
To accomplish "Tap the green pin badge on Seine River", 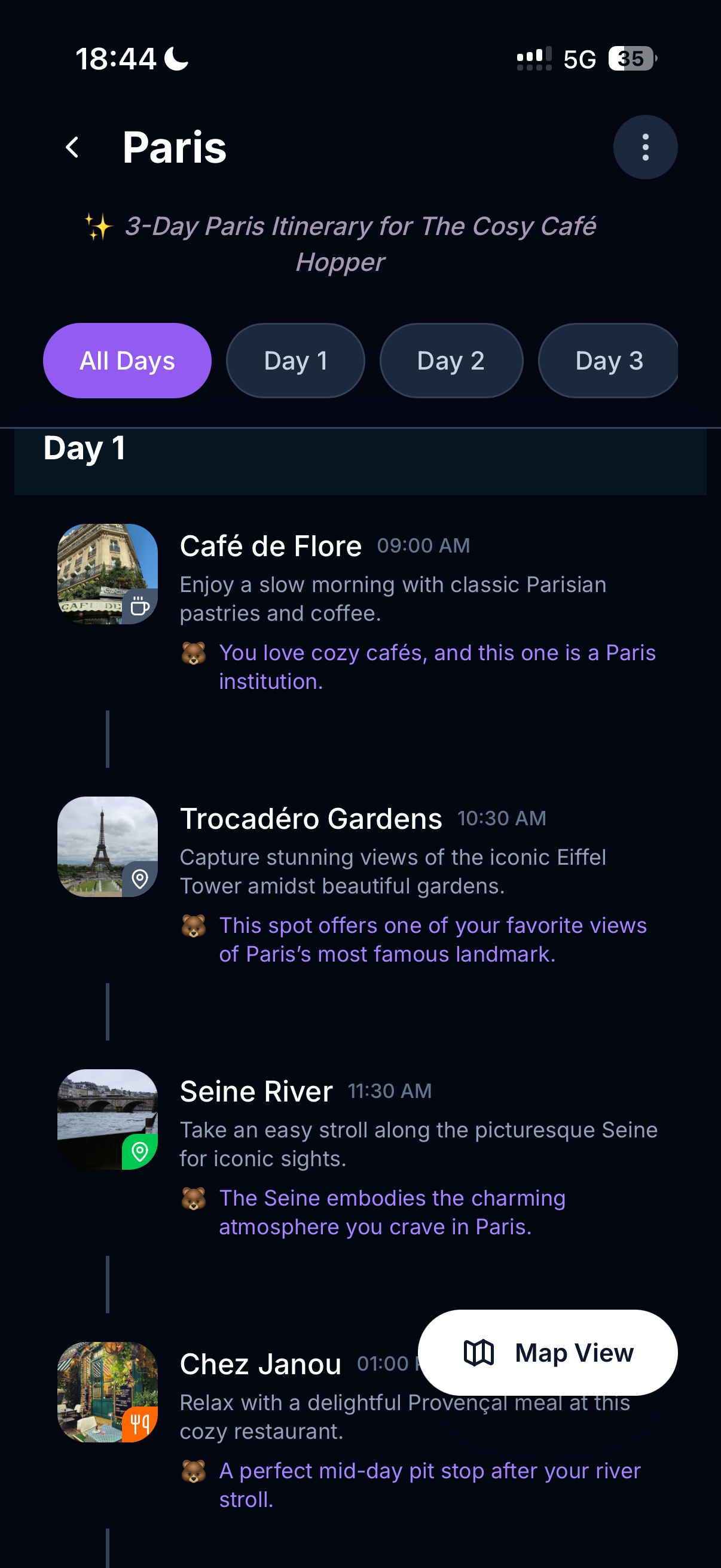I will tap(140, 1152).
